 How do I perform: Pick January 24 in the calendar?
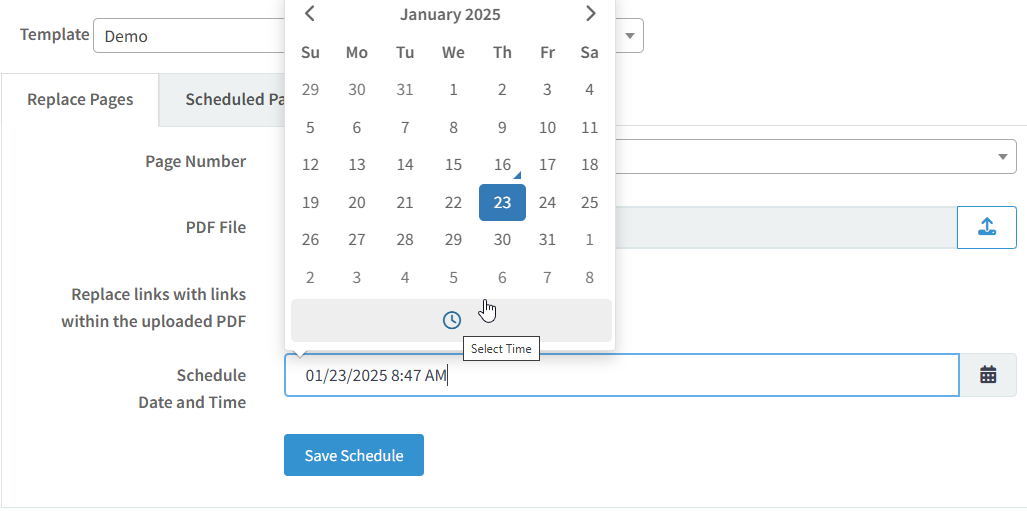547,202
